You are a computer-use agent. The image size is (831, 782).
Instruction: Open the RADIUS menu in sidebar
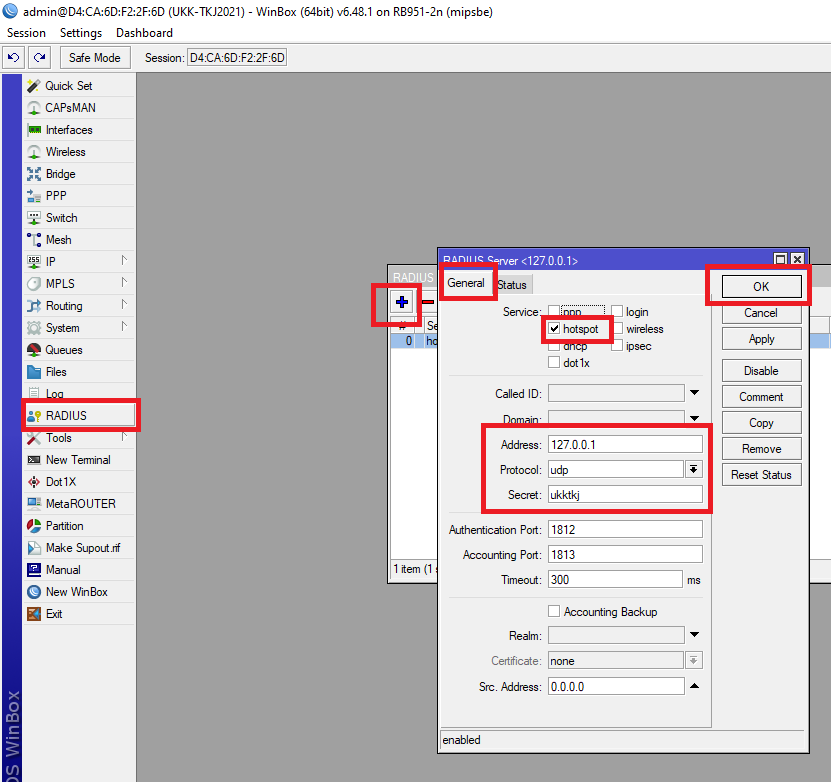point(79,416)
